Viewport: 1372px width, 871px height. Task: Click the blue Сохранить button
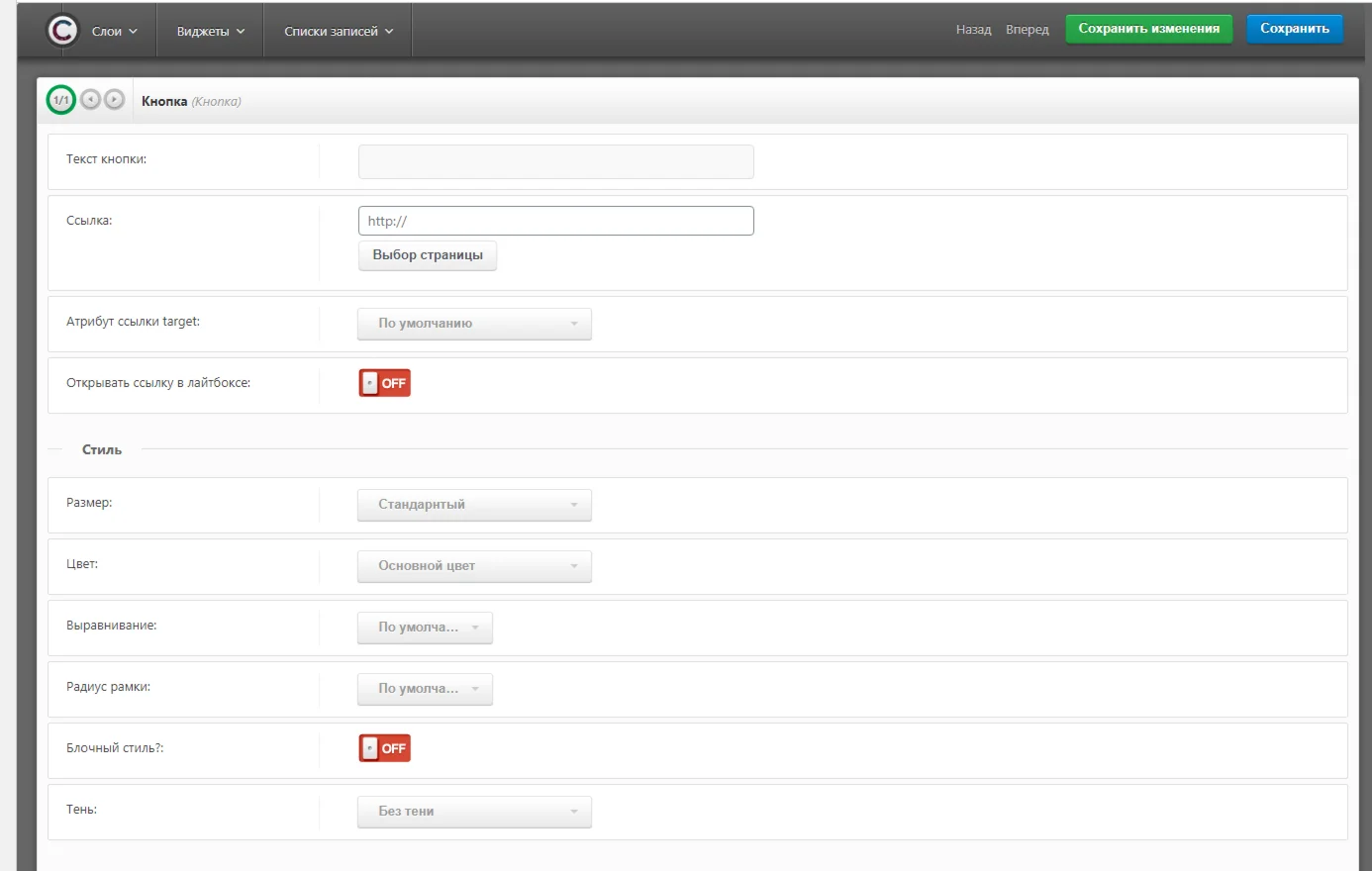pyautogui.click(x=1295, y=29)
